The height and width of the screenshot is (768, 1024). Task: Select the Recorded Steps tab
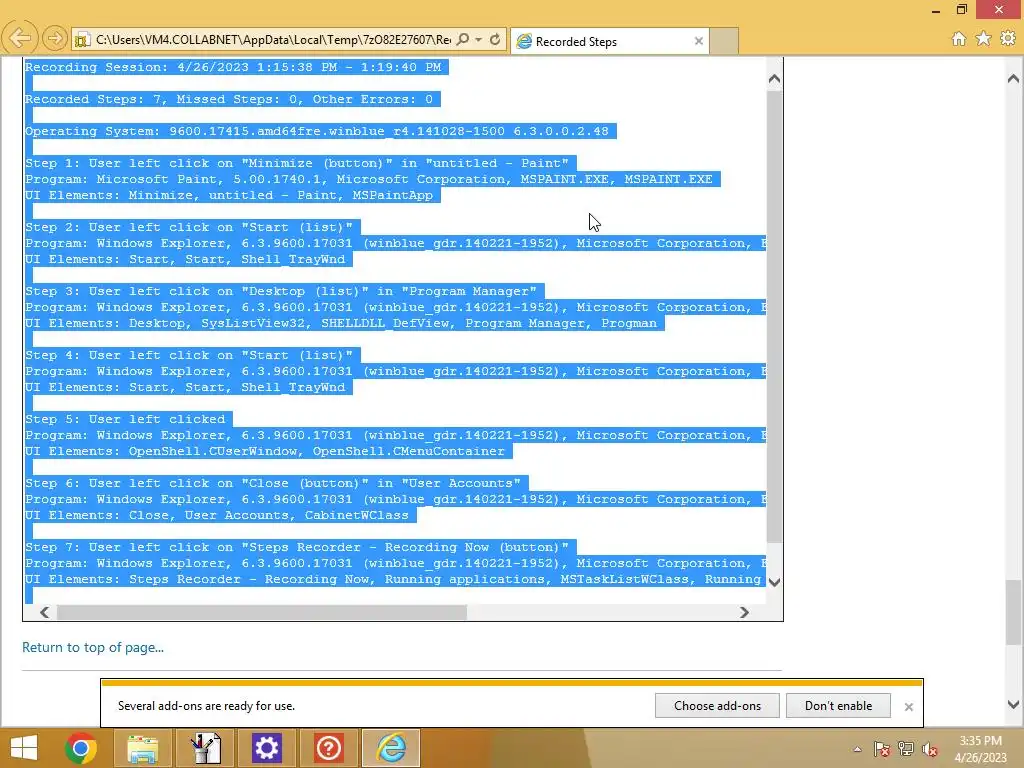609,41
